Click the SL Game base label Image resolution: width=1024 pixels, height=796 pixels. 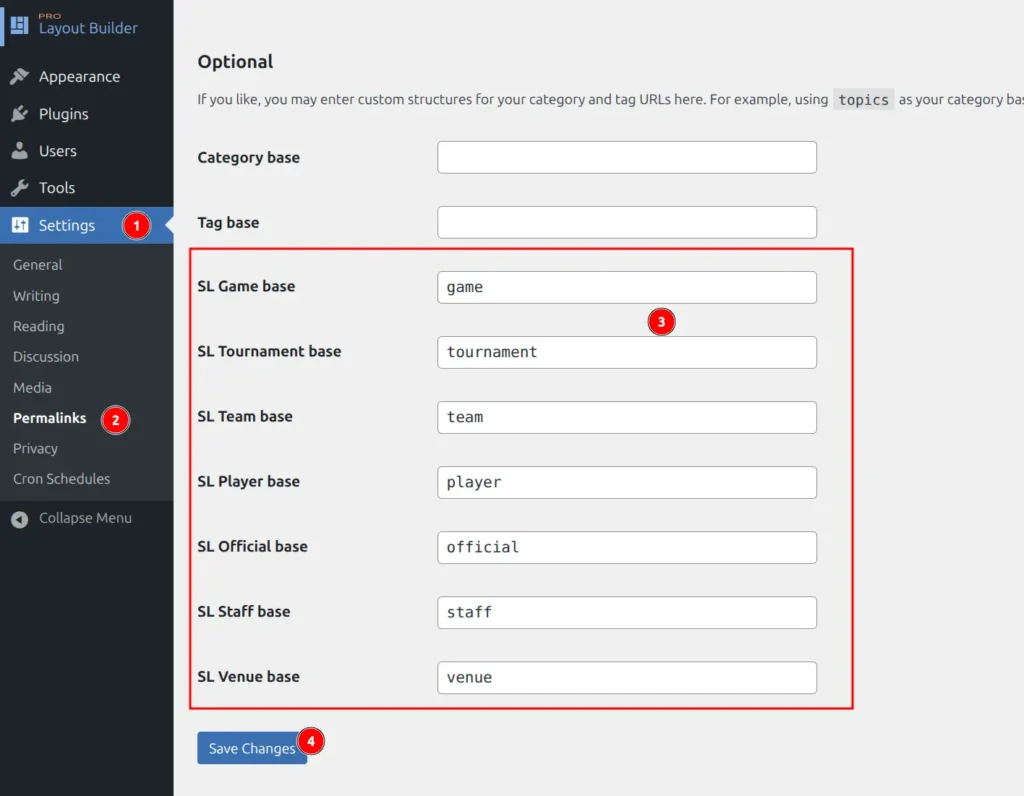point(246,286)
